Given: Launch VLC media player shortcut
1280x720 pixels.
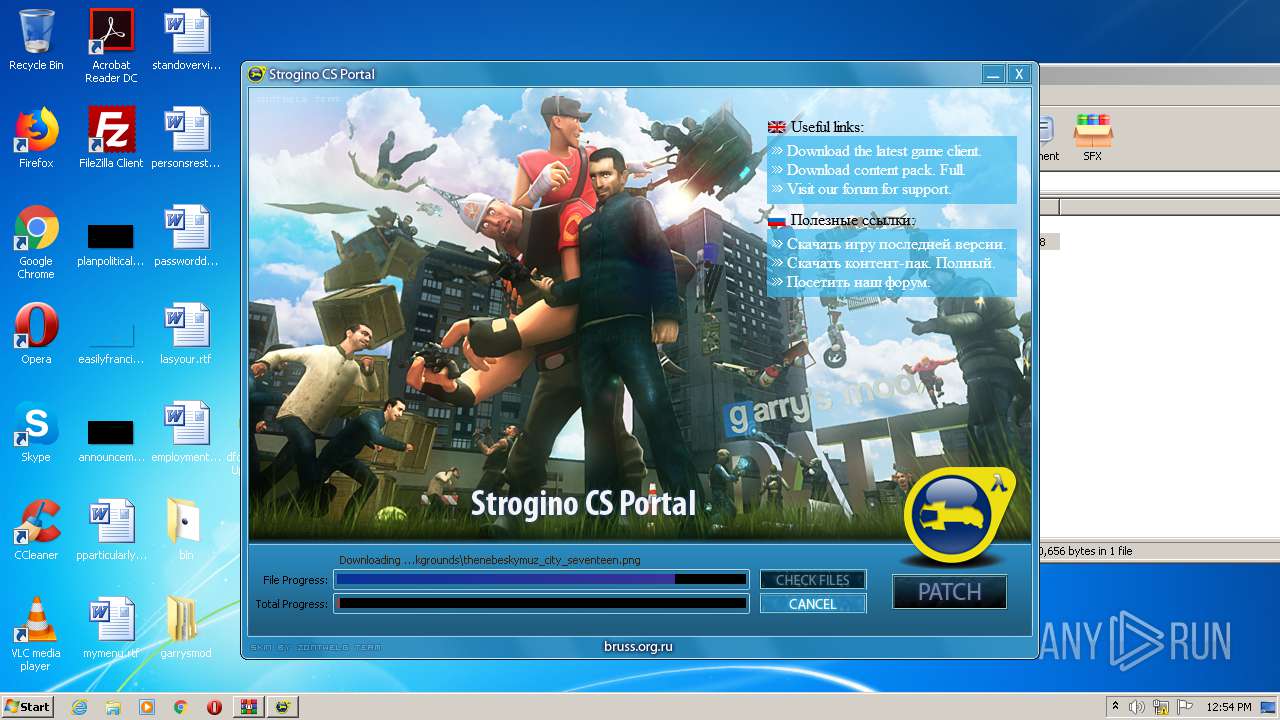Looking at the screenshot, I should pos(36,634).
